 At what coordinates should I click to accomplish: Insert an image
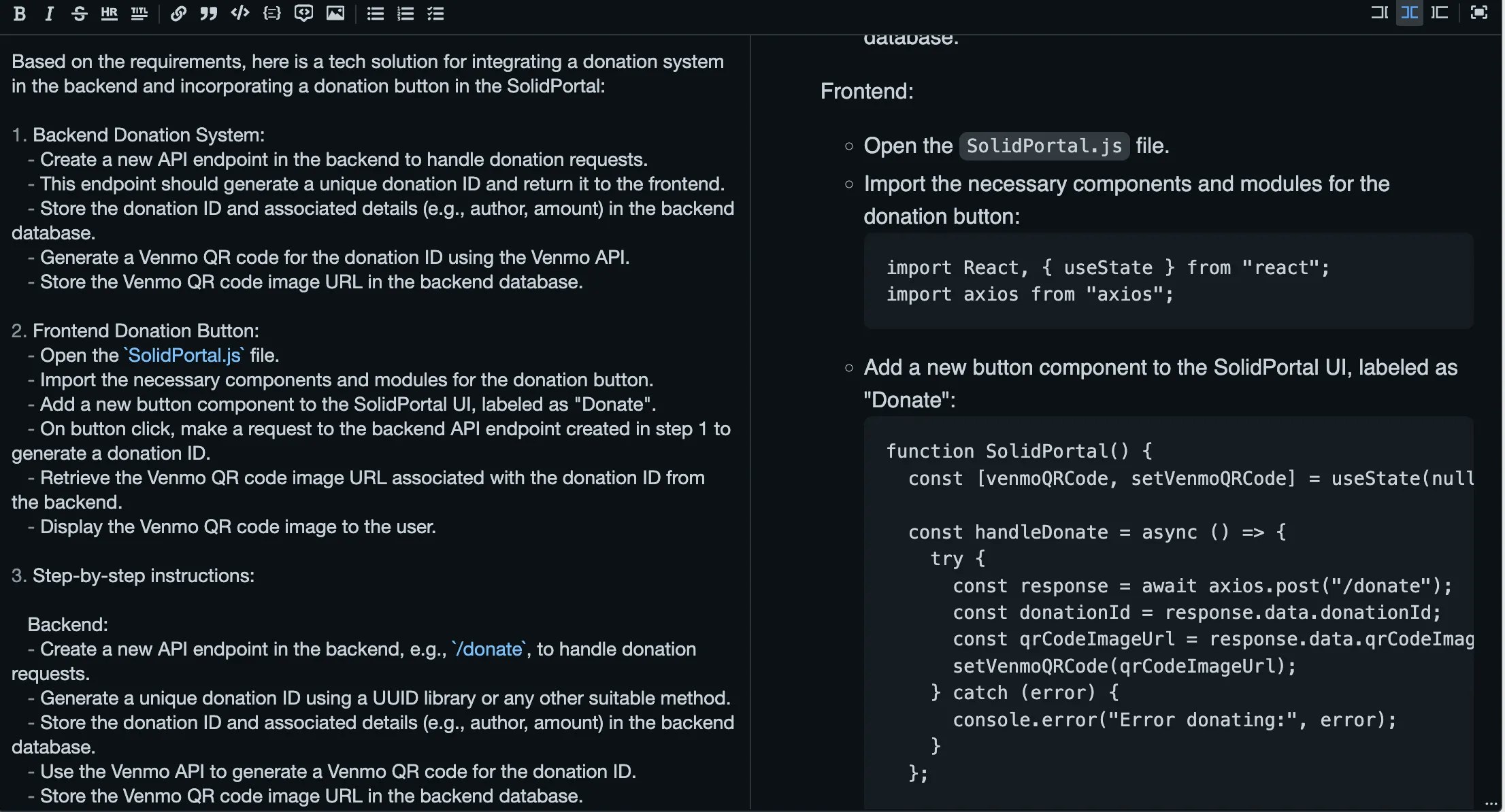335,14
